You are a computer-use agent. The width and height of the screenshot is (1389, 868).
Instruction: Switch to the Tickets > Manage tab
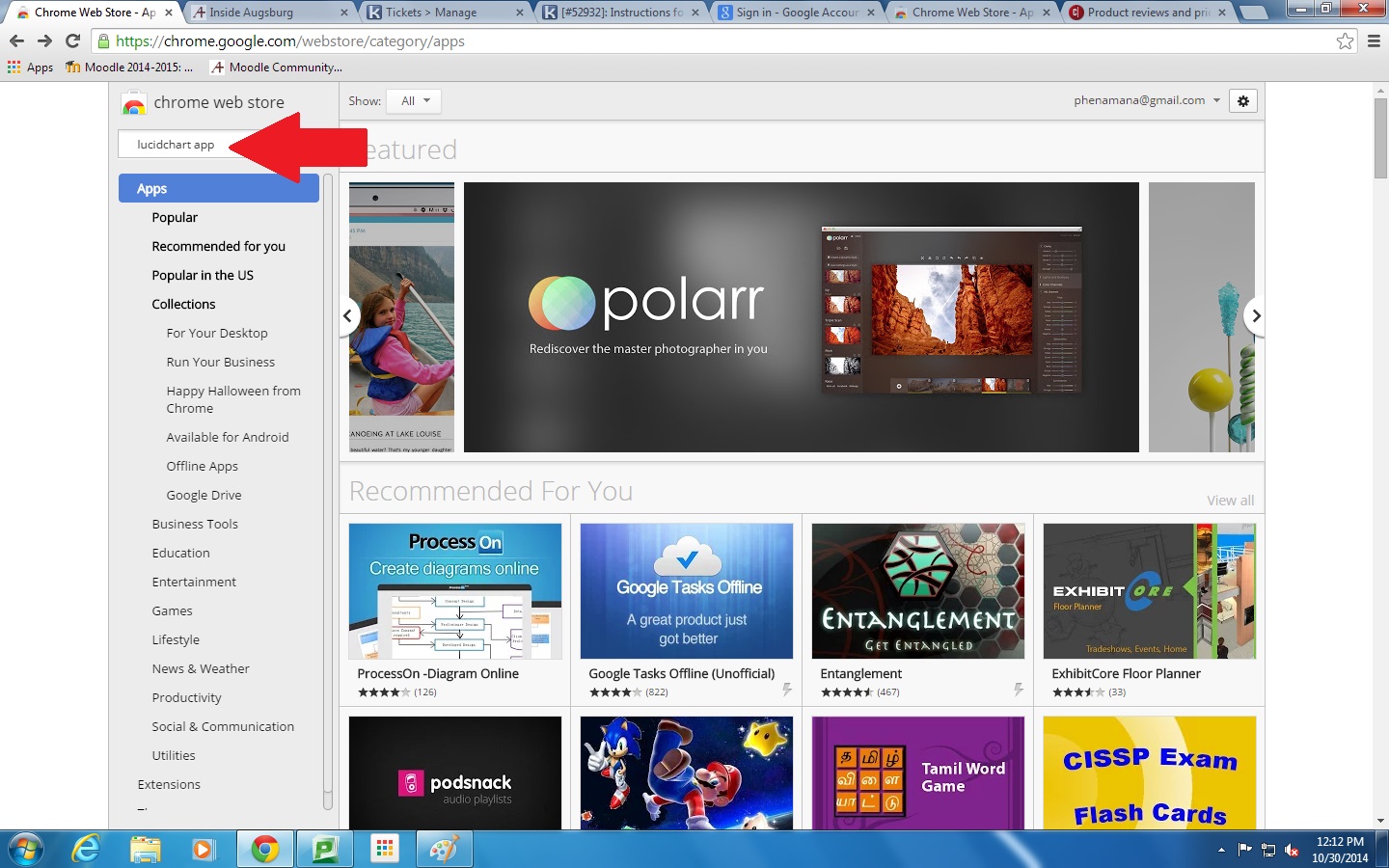coord(444,13)
